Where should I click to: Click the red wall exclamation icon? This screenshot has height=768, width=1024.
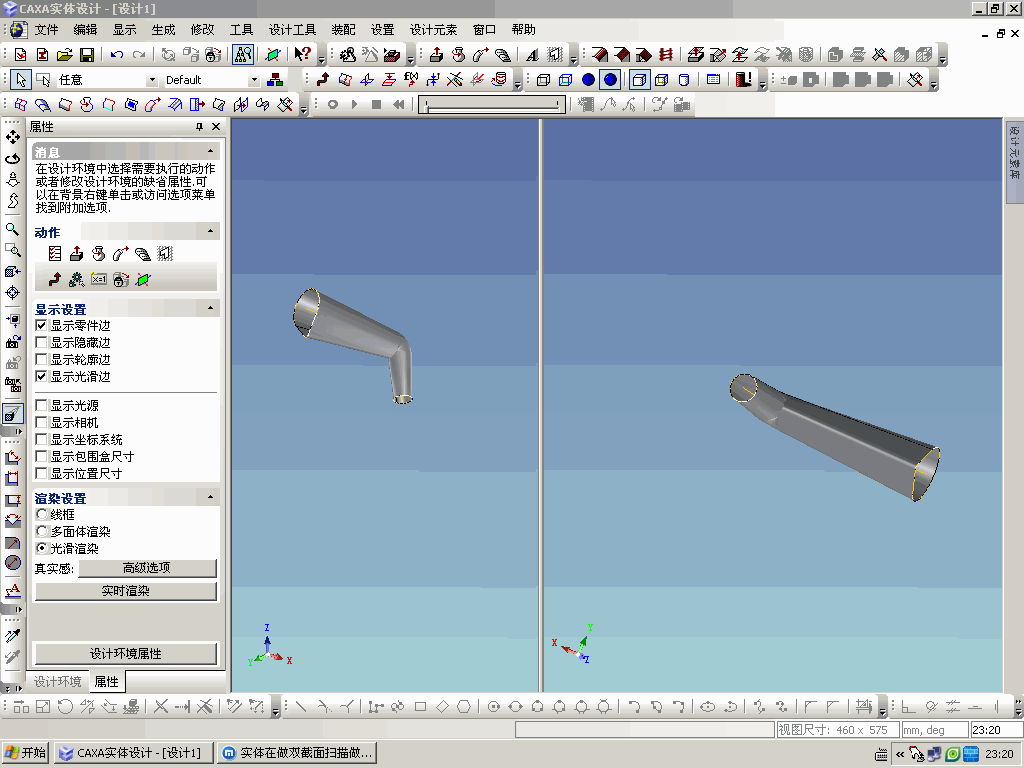pyautogui.click(x=743, y=80)
